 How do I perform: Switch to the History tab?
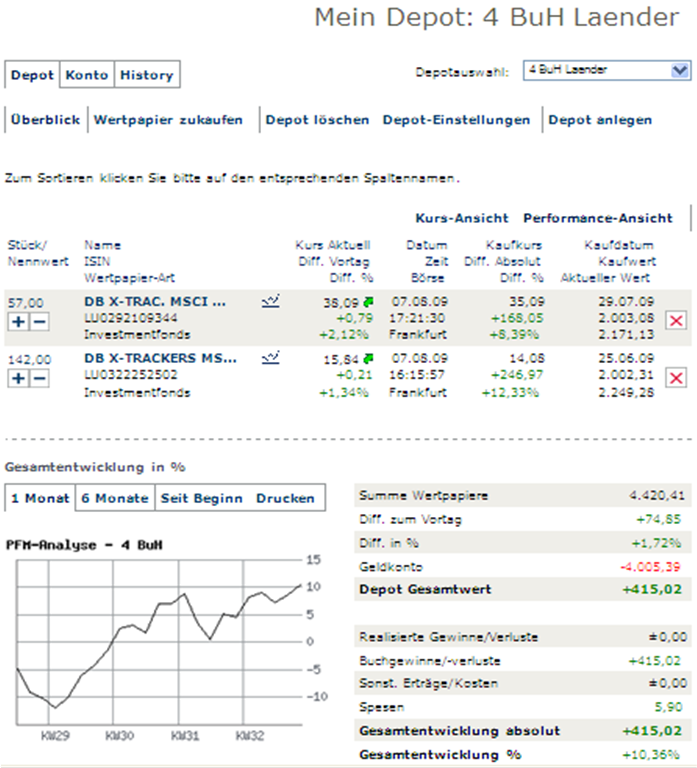coord(146,75)
